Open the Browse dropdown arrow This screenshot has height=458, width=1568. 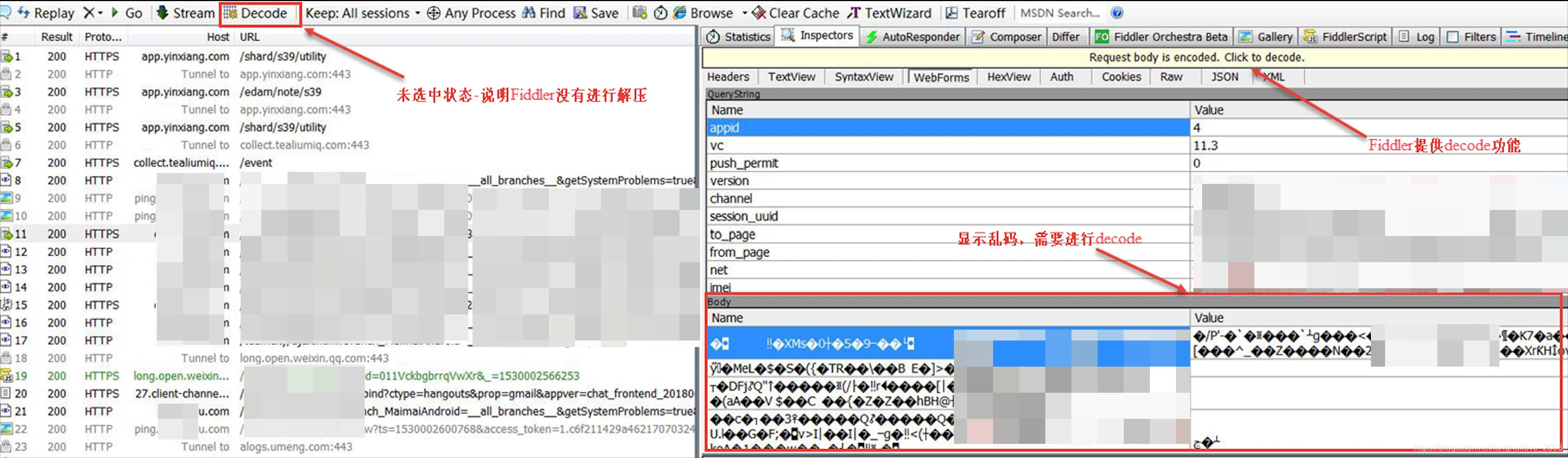(x=744, y=13)
